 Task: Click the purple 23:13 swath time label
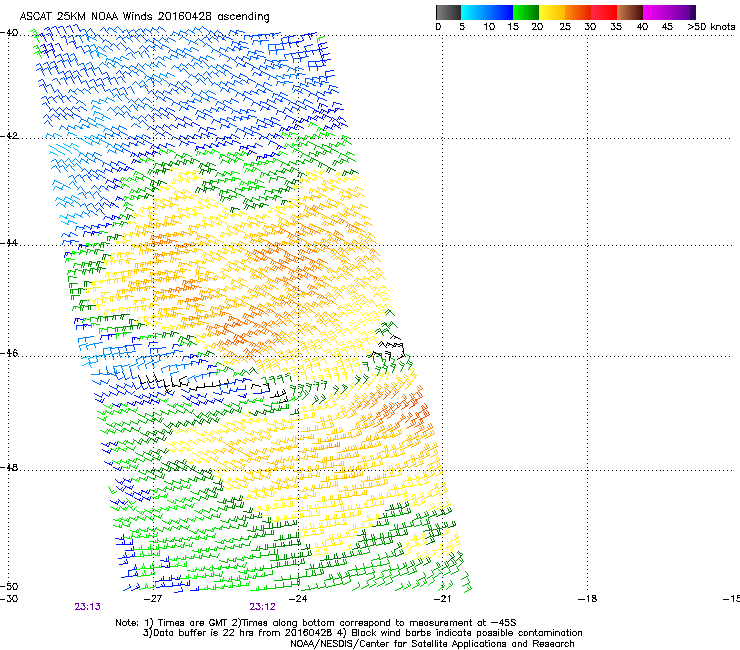(87, 607)
